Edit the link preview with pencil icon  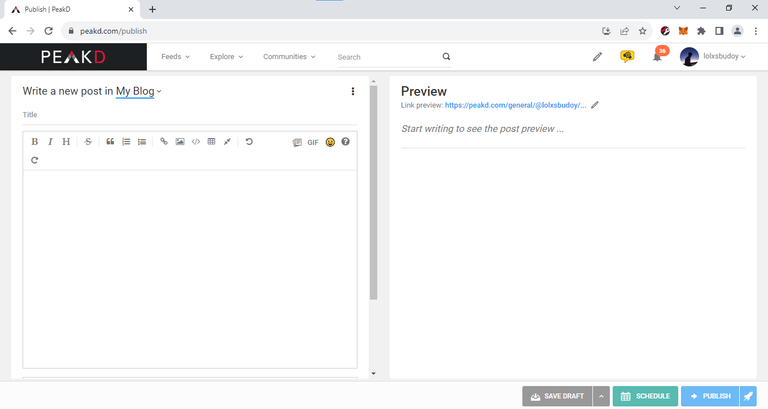pyautogui.click(x=595, y=105)
